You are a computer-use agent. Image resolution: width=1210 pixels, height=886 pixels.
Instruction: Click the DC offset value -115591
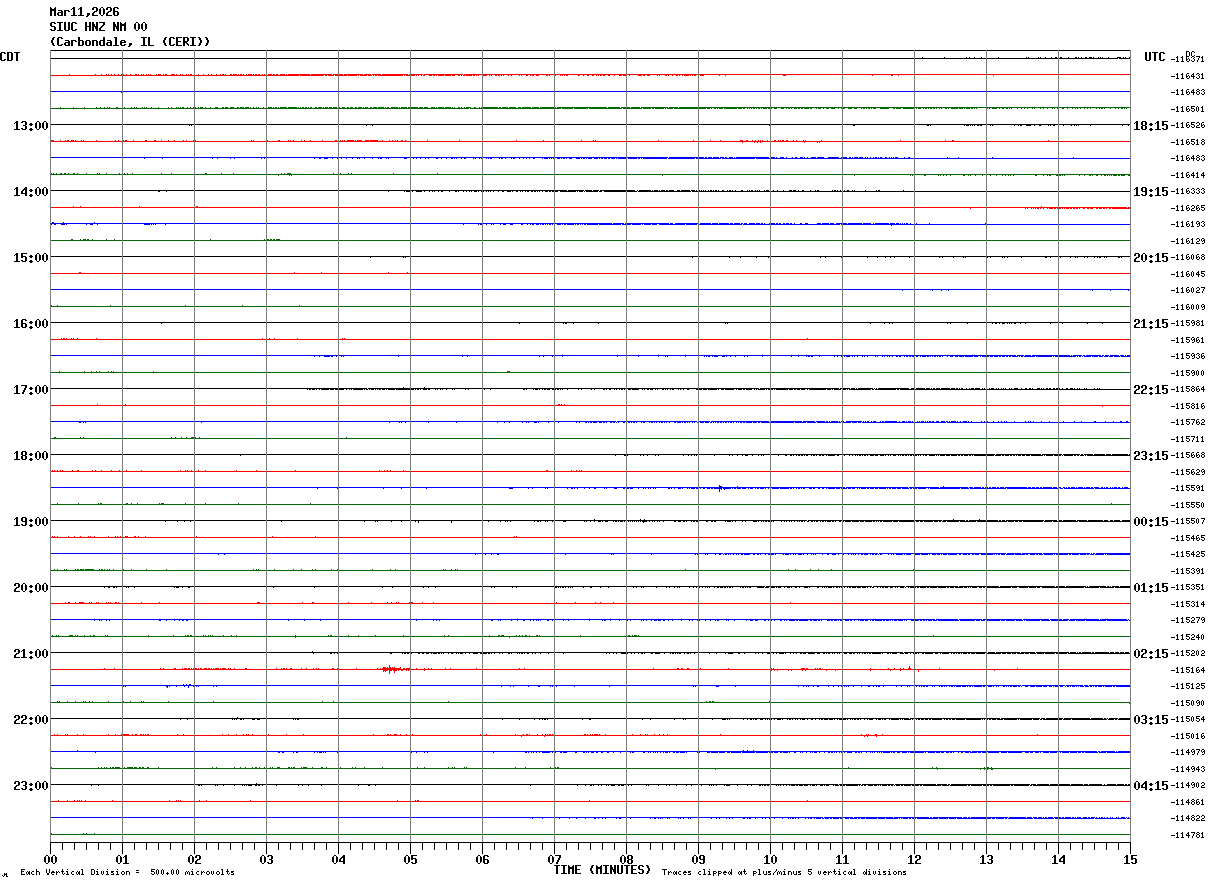click(1187, 488)
